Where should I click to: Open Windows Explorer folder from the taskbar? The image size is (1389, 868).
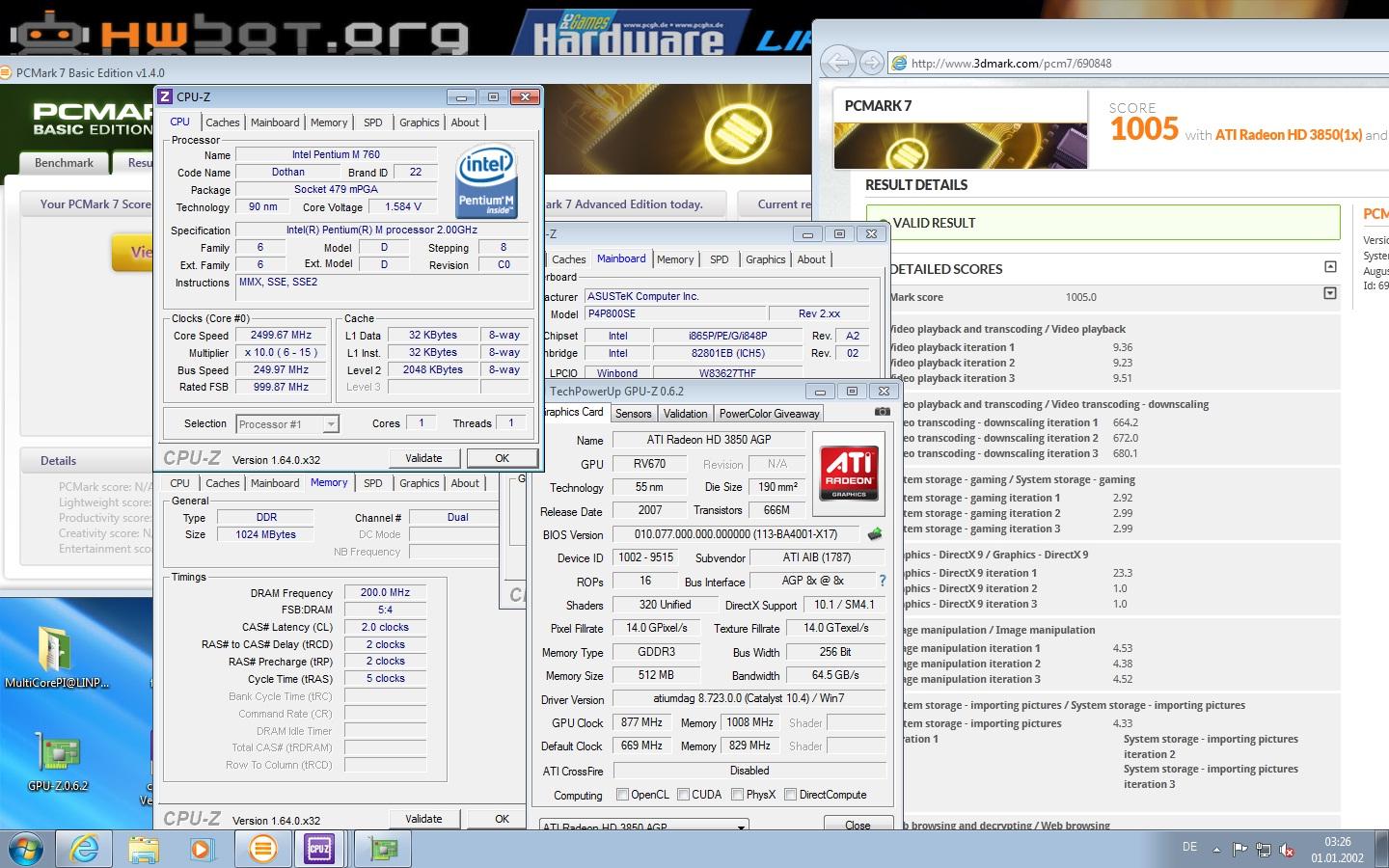[x=144, y=849]
